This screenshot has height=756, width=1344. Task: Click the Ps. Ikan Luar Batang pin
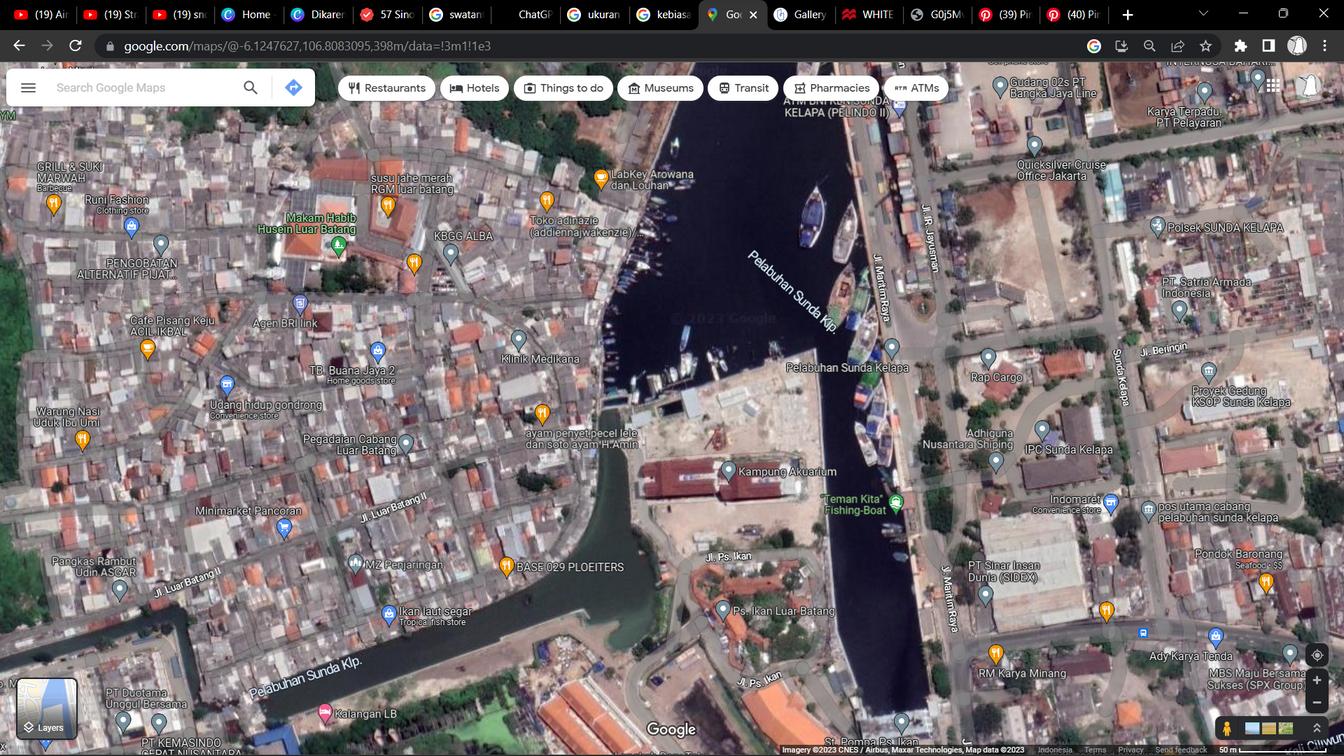(x=723, y=609)
